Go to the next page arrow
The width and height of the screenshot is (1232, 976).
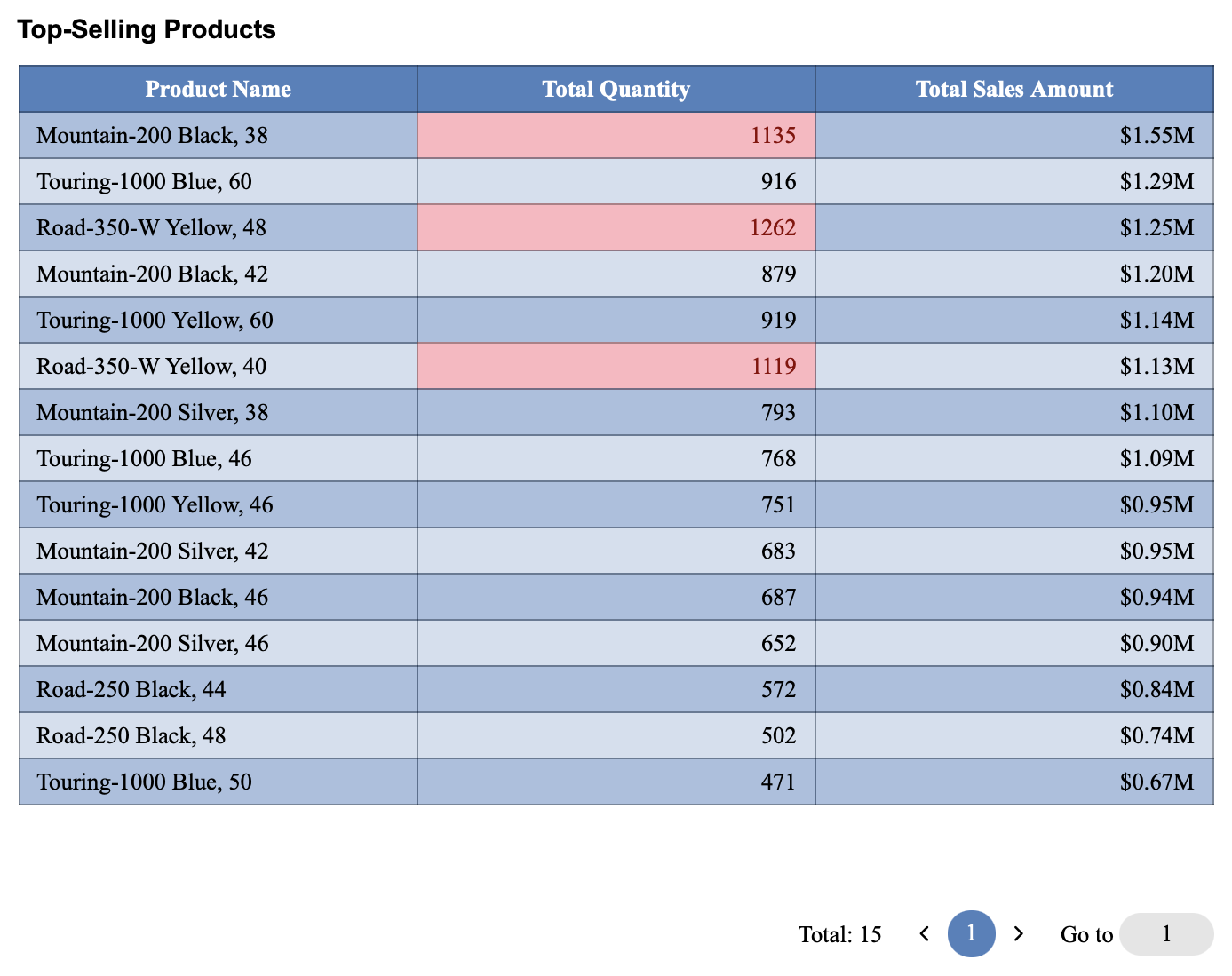[x=1019, y=933]
